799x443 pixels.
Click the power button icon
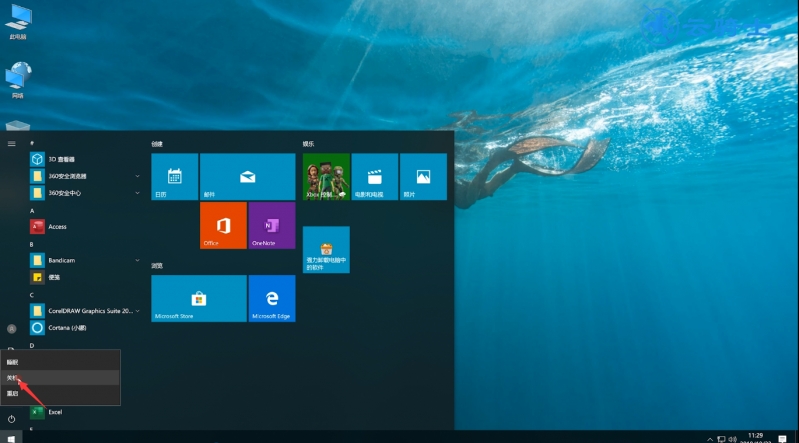point(11,419)
